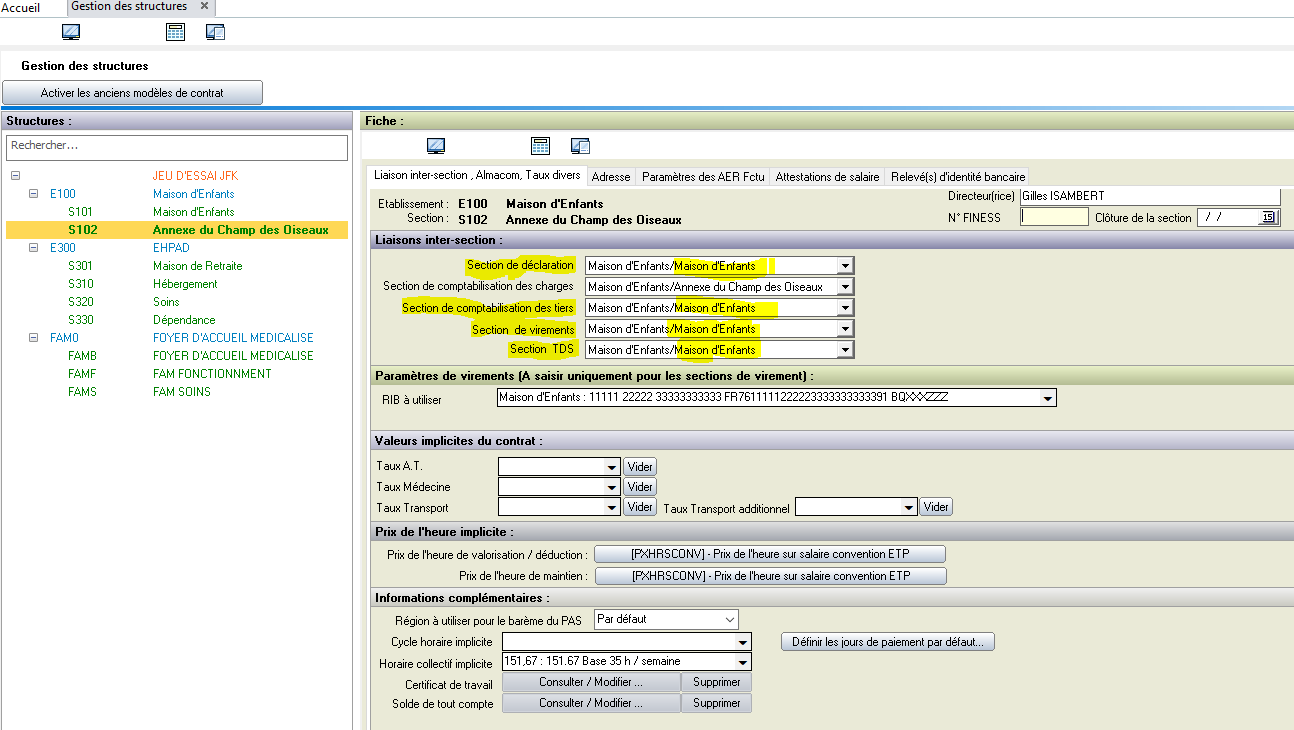This screenshot has width=1294, height=730.
Task: Click Supprimer for Certificat de travail
Action: (x=716, y=682)
